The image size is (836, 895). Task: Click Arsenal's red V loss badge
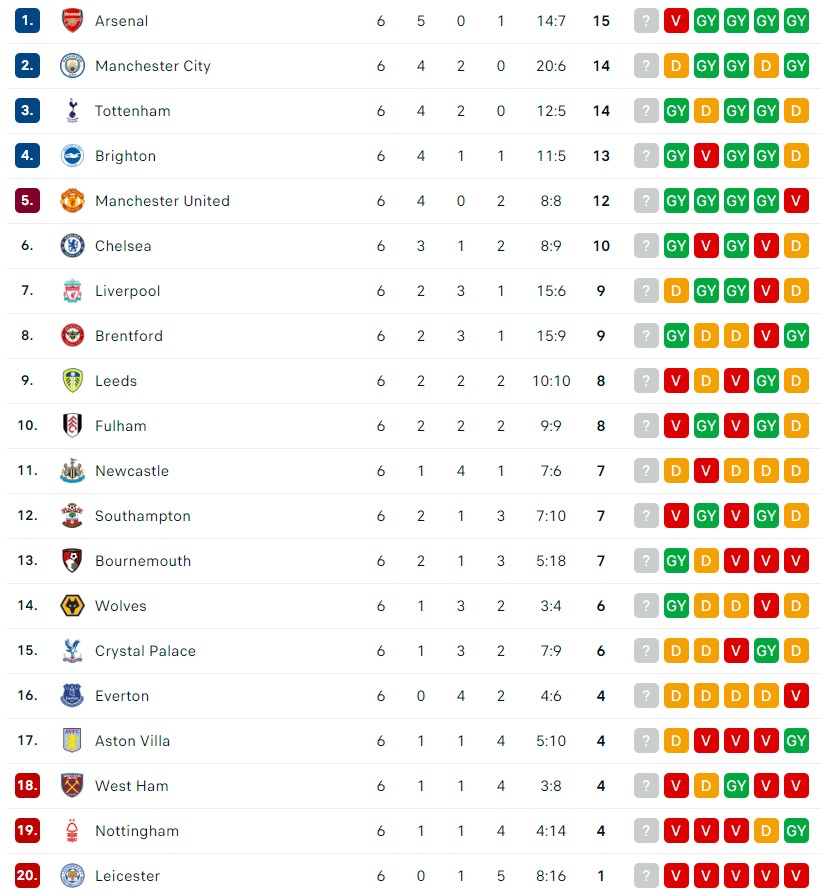coord(677,21)
